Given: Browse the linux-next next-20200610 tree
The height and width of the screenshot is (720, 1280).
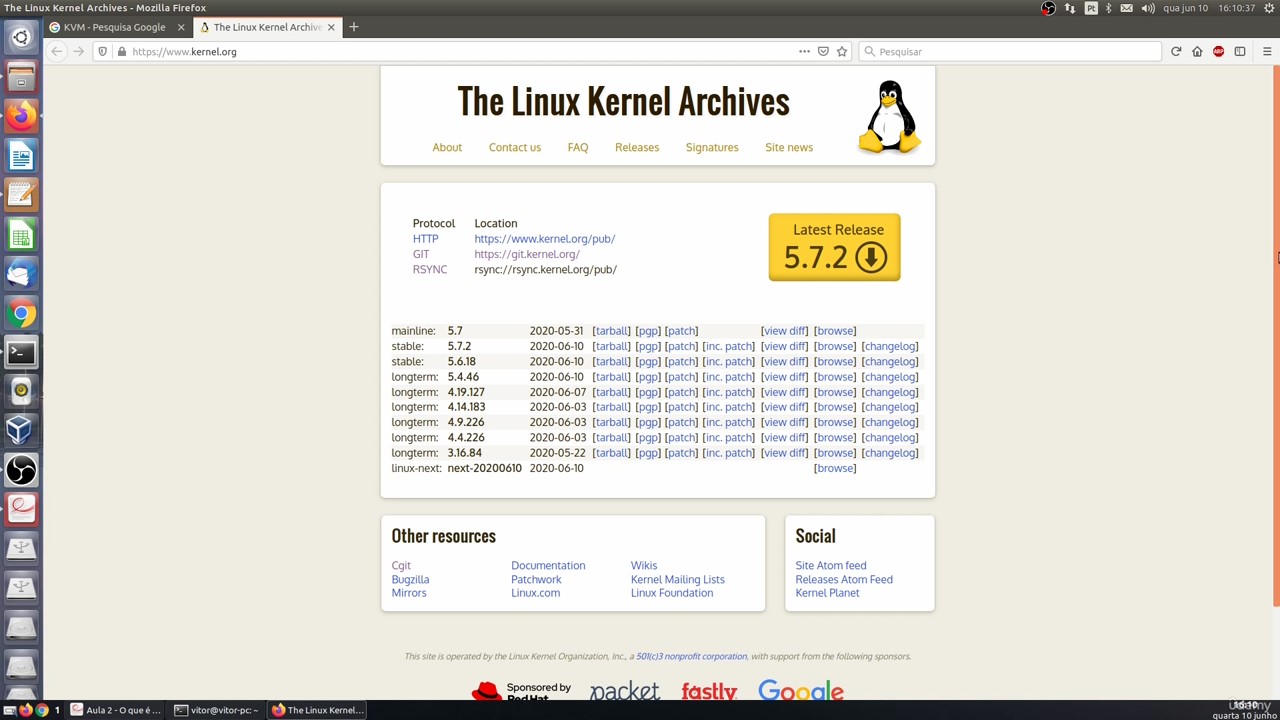Looking at the screenshot, I should (x=835, y=468).
